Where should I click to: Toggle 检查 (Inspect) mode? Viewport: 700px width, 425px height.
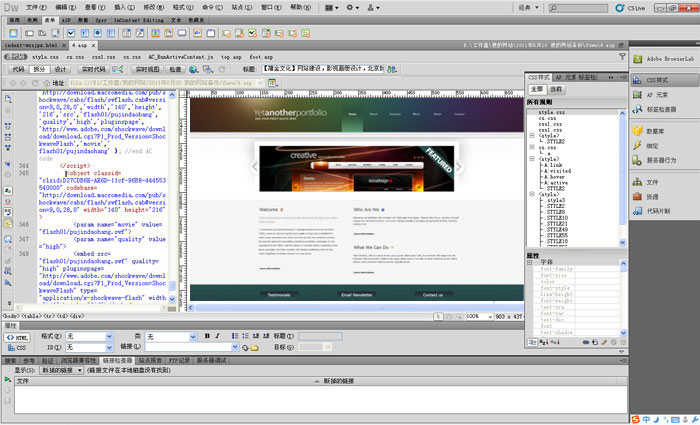point(175,69)
